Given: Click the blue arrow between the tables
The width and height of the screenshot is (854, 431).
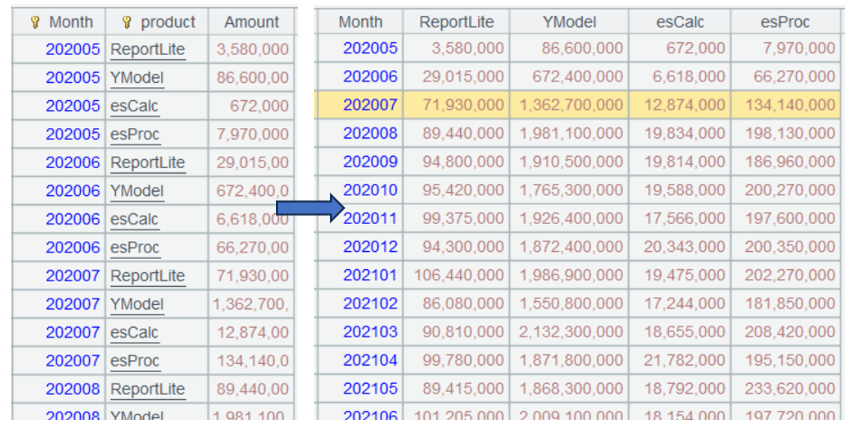Looking at the screenshot, I should (309, 207).
